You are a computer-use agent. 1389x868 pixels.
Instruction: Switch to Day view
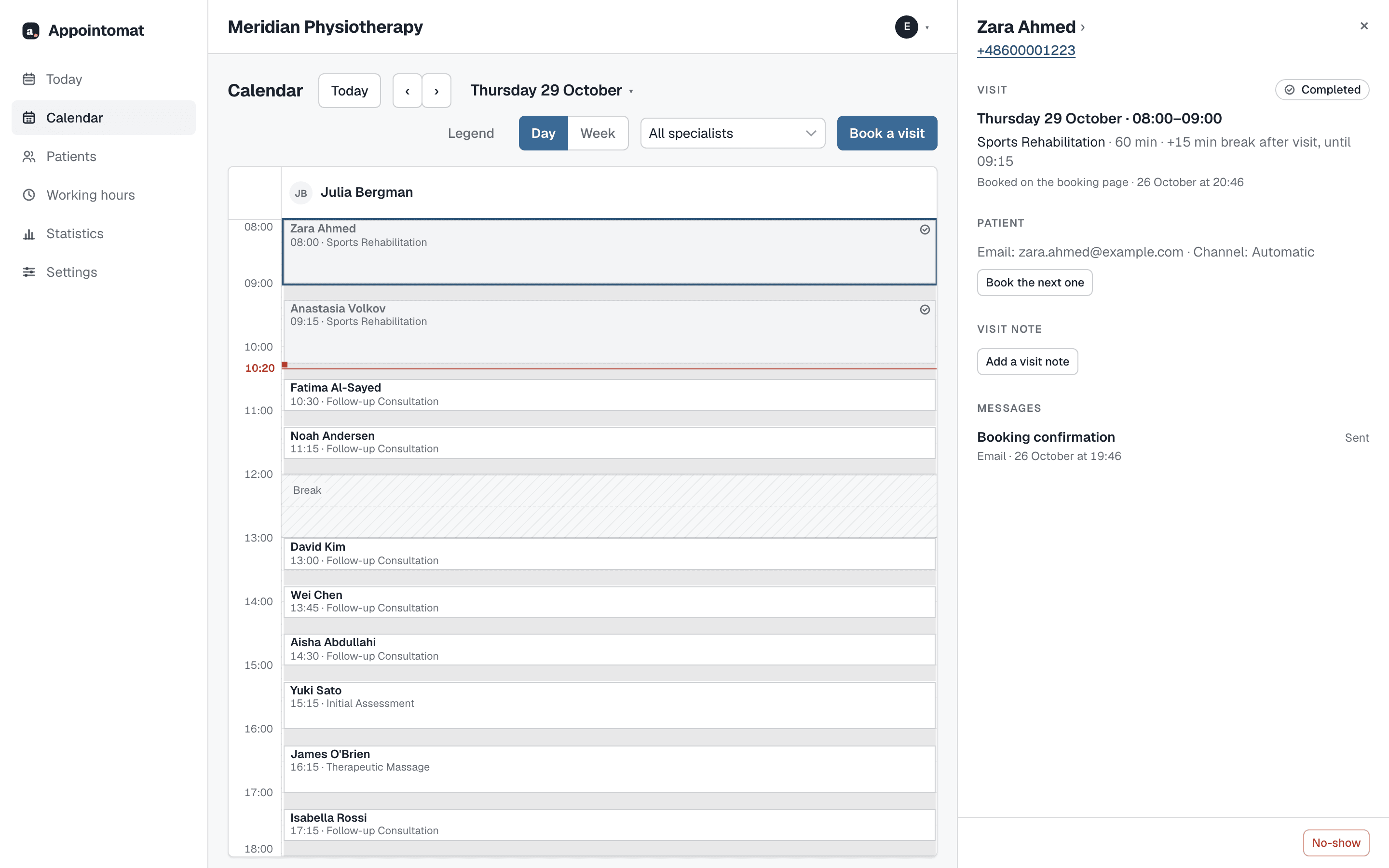543,133
